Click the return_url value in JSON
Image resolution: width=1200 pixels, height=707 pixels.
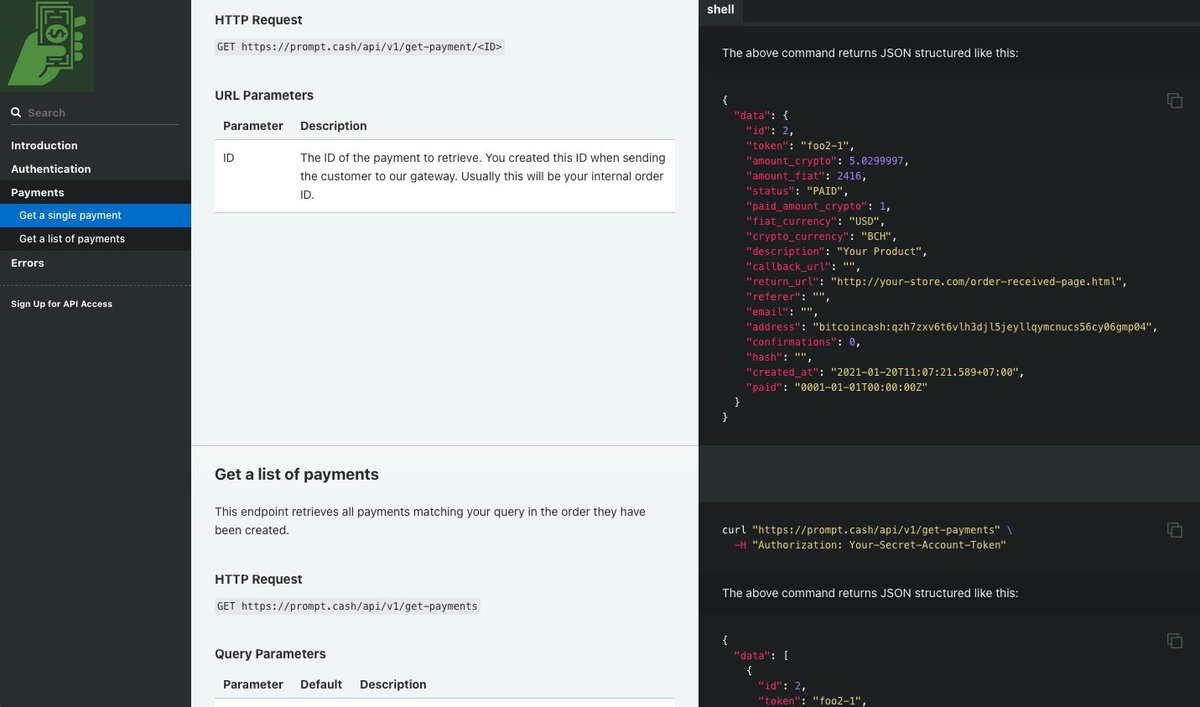(977, 282)
